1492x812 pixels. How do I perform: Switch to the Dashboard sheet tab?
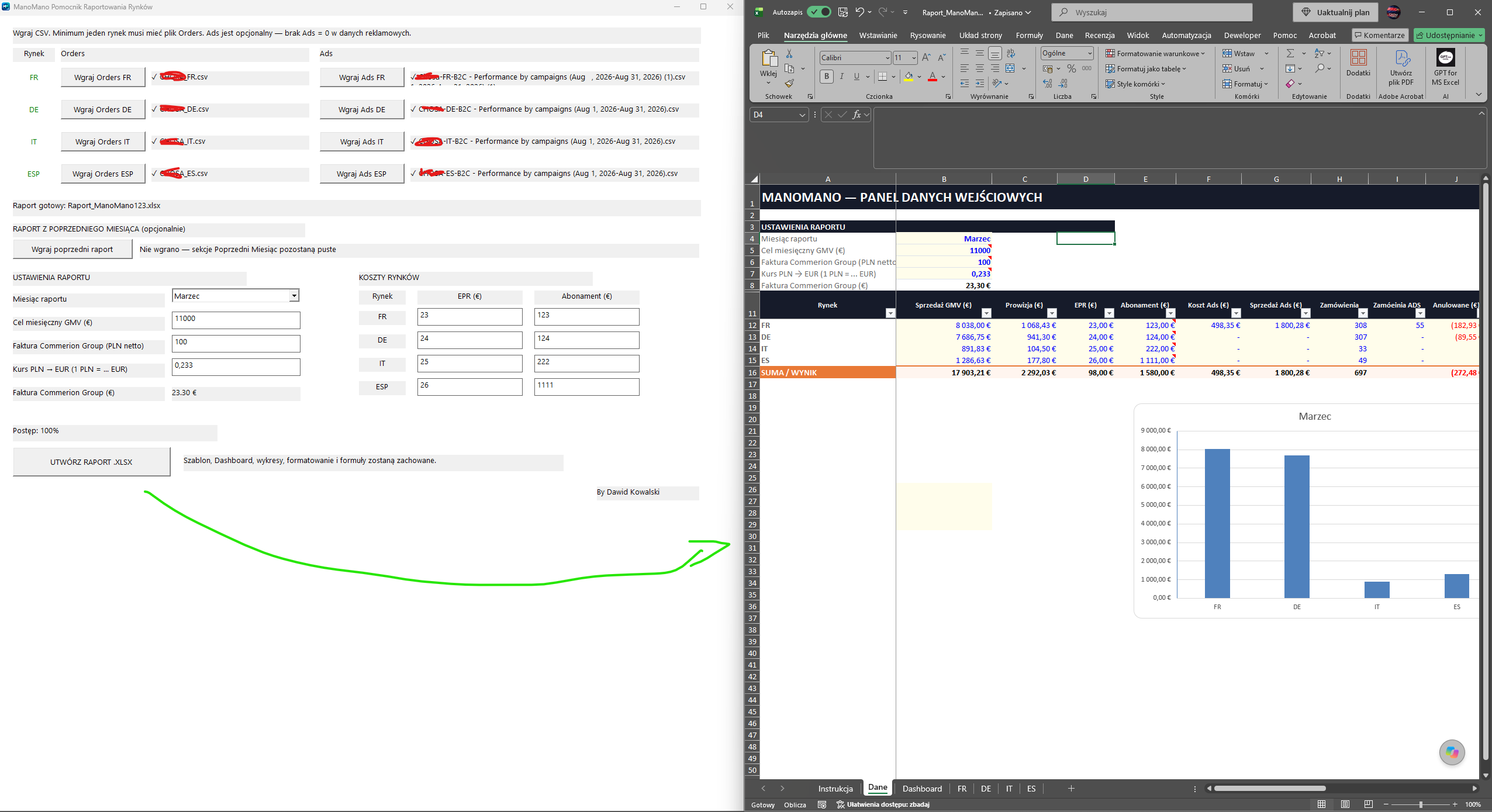[922, 789]
